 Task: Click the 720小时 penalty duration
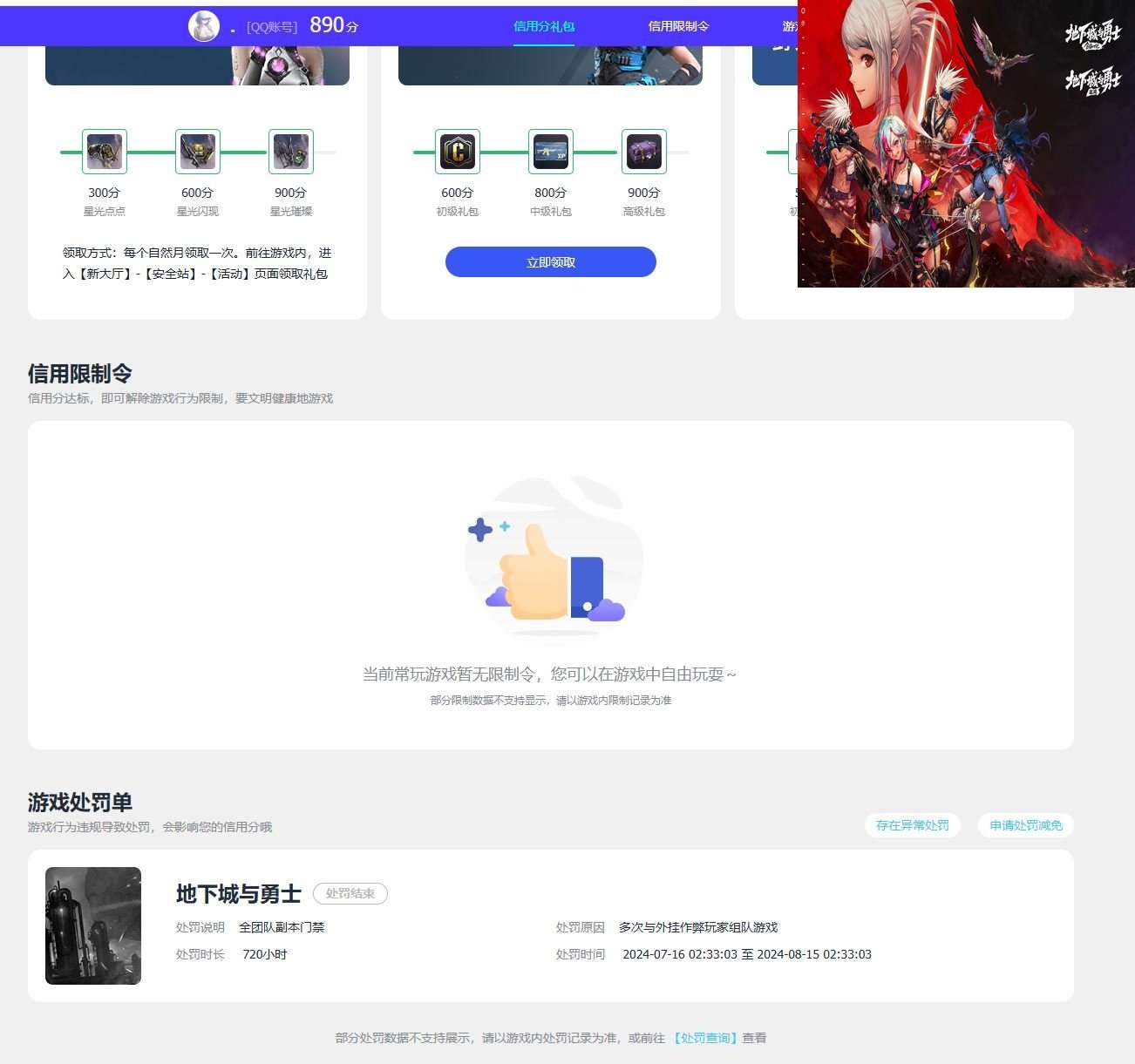point(265,954)
